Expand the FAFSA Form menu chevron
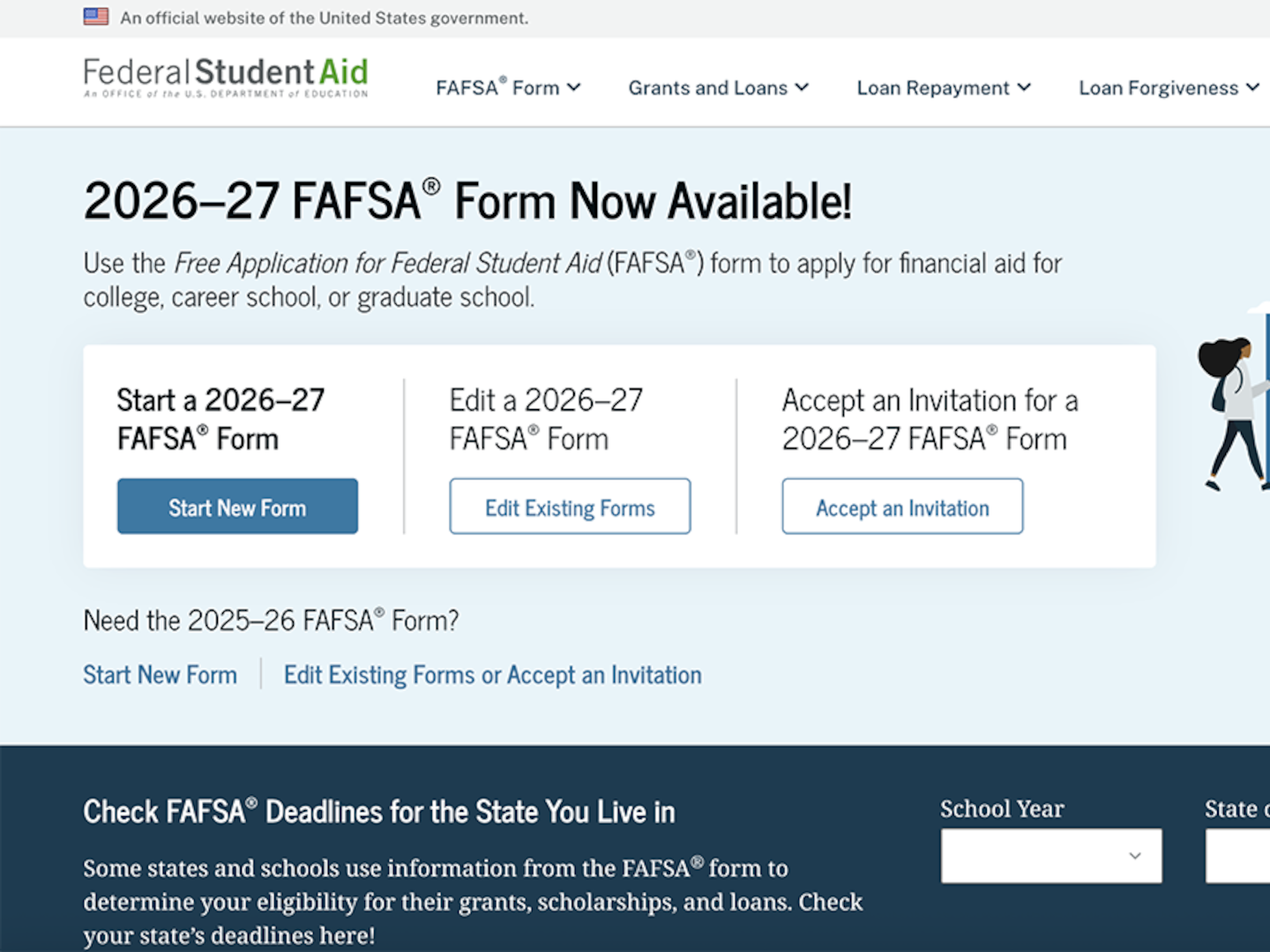The width and height of the screenshot is (1270, 952). point(574,87)
